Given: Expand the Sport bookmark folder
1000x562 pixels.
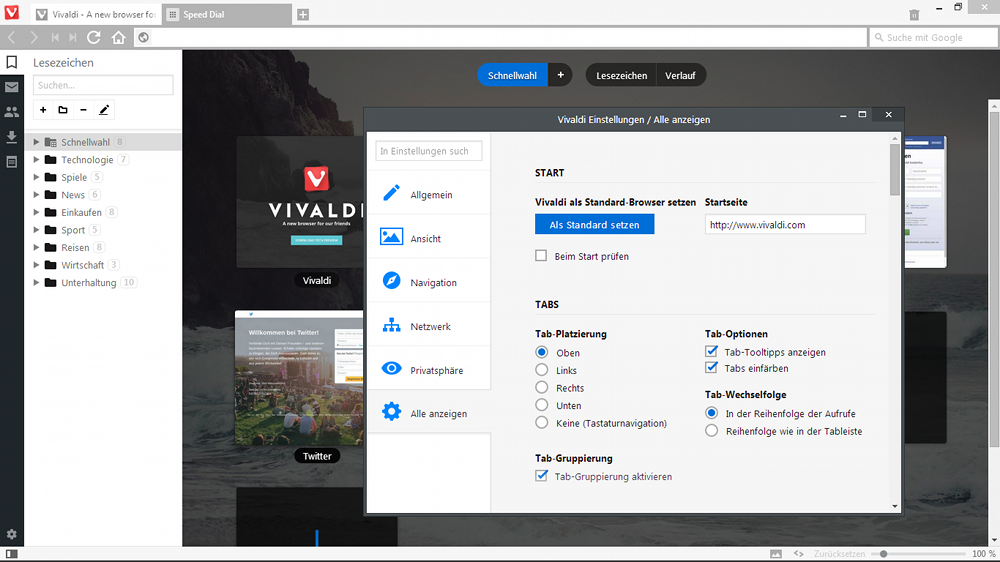Looking at the screenshot, I should (x=36, y=230).
